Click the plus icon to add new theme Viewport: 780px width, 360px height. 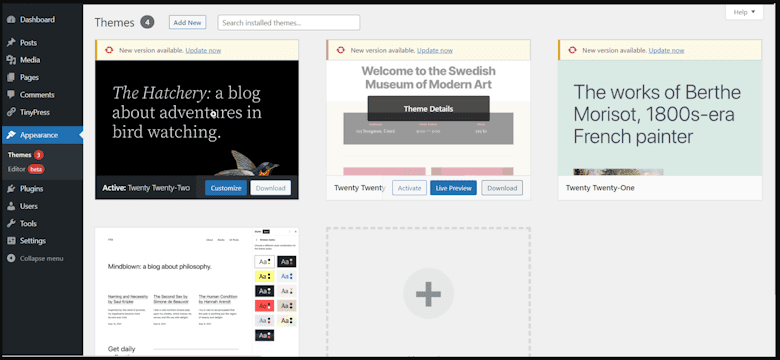[428, 293]
